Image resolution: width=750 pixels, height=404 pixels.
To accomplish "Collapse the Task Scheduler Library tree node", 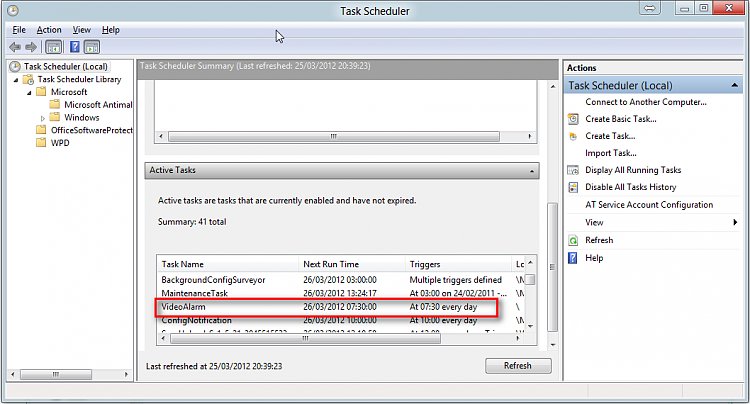I will coord(16,80).
